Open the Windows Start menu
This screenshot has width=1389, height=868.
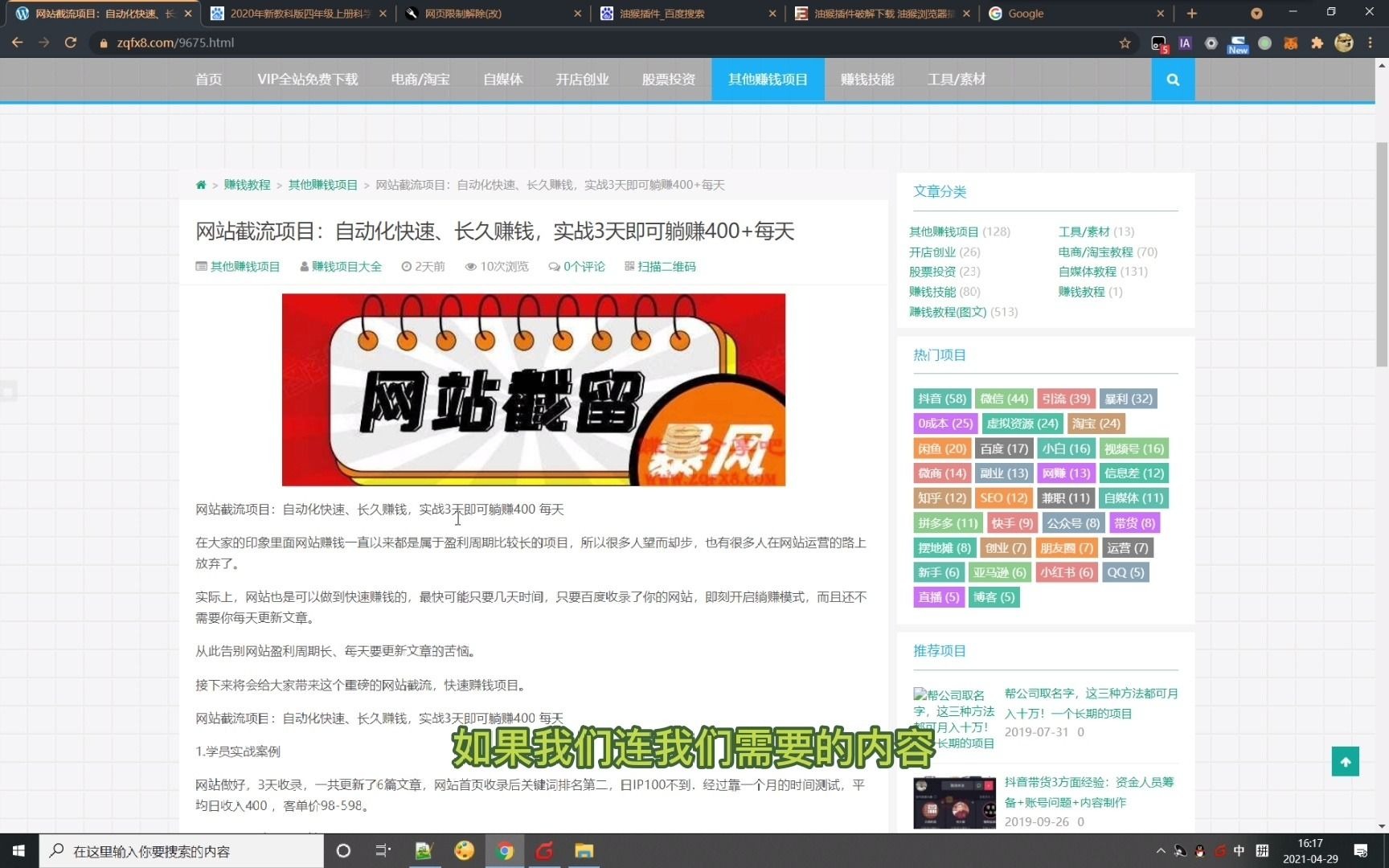pos(18,850)
